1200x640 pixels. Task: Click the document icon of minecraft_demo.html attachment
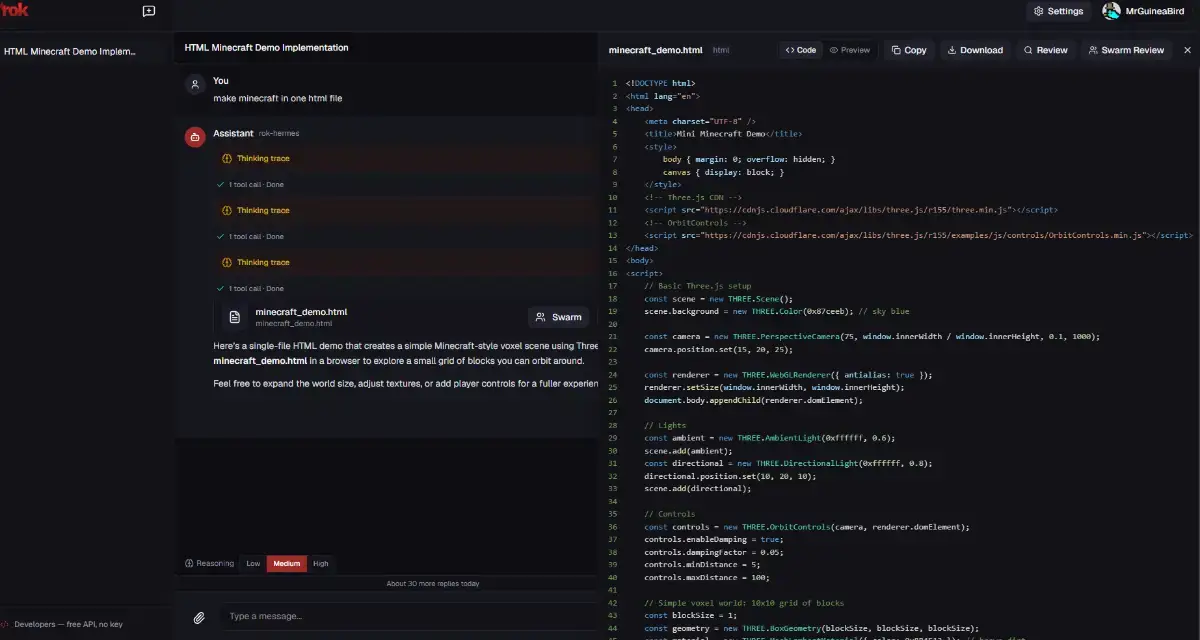tap(235, 317)
